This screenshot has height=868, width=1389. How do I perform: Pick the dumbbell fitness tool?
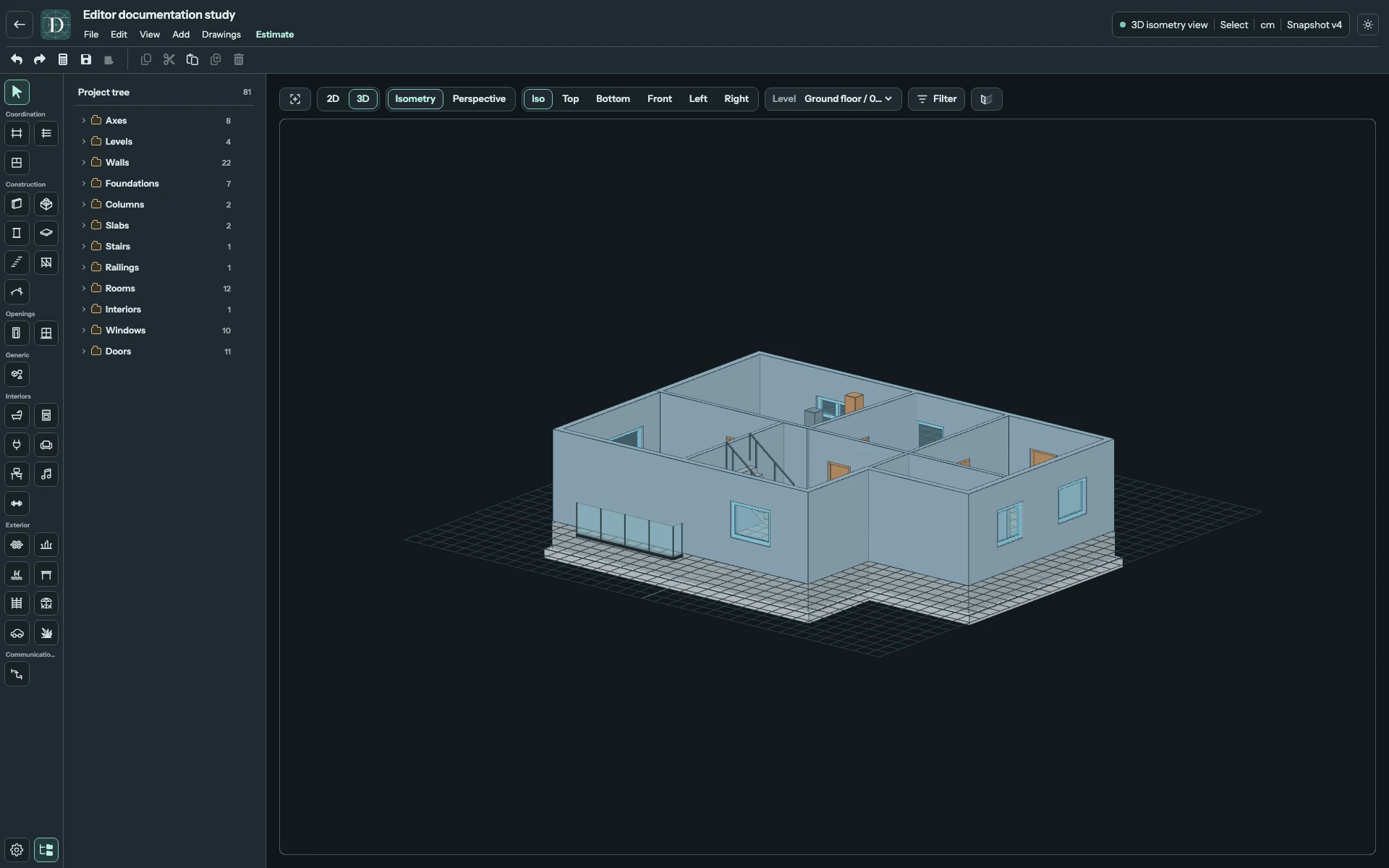(x=17, y=503)
